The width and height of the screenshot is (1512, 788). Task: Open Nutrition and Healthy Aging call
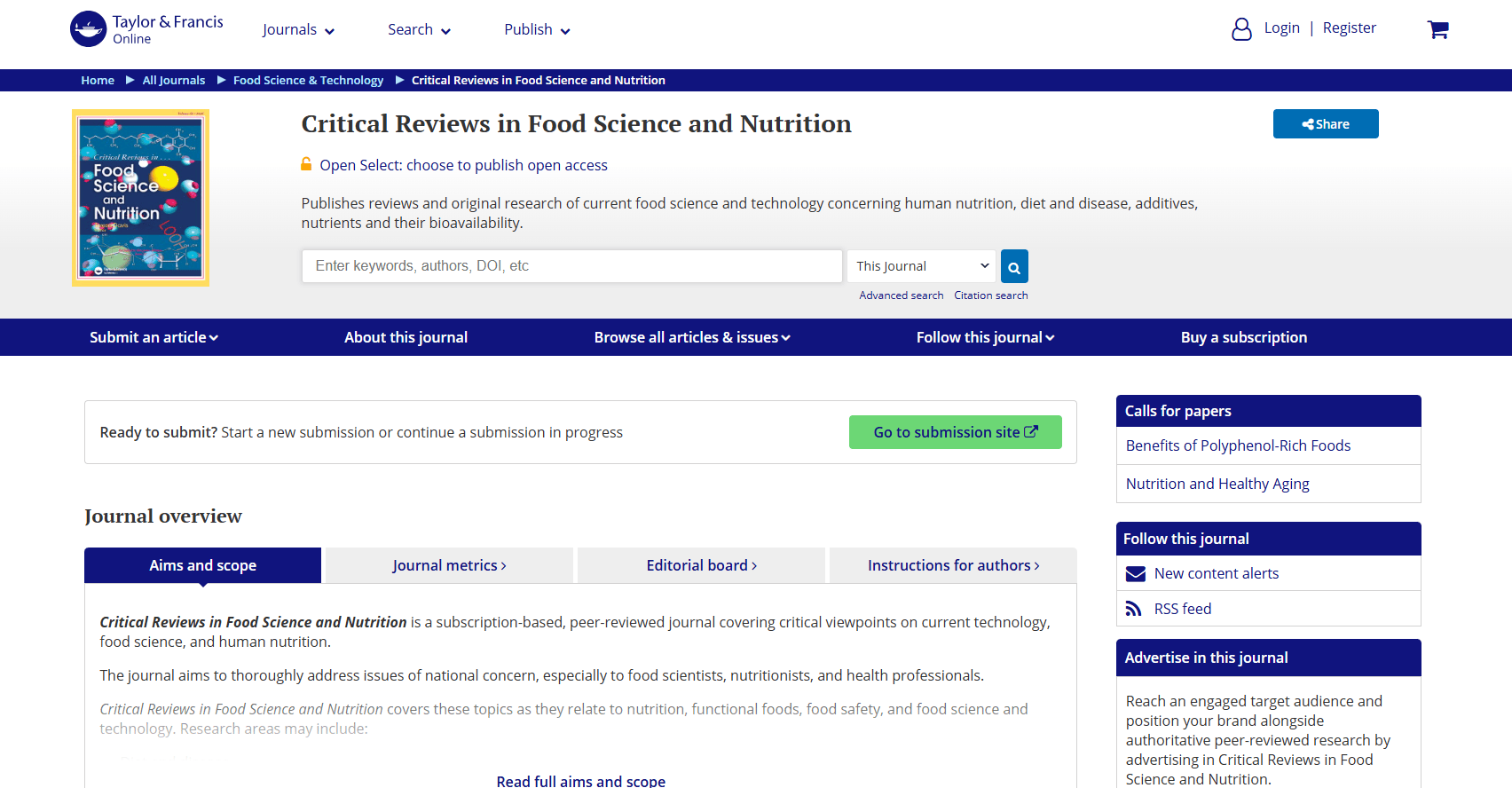[1217, 484]
